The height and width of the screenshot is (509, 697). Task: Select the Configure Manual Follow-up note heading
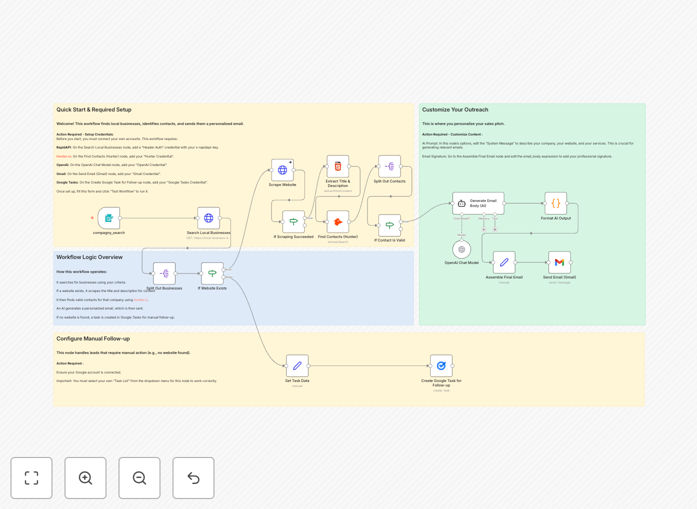[x=93, y=339]
